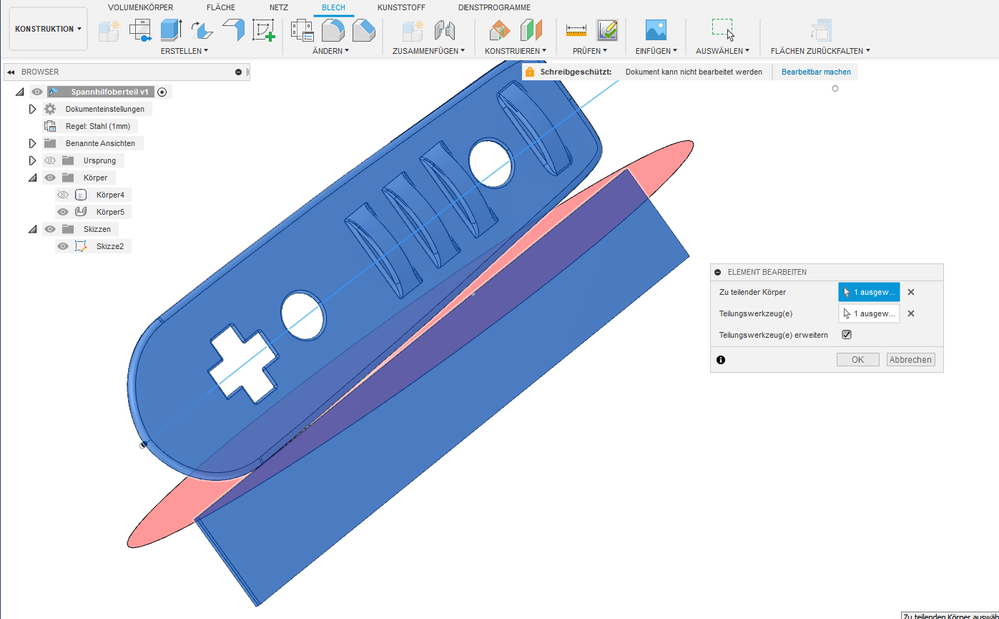Click the Insert image icon in Einfügen
This screenshot has width=999, height=619.
point(656,30)
